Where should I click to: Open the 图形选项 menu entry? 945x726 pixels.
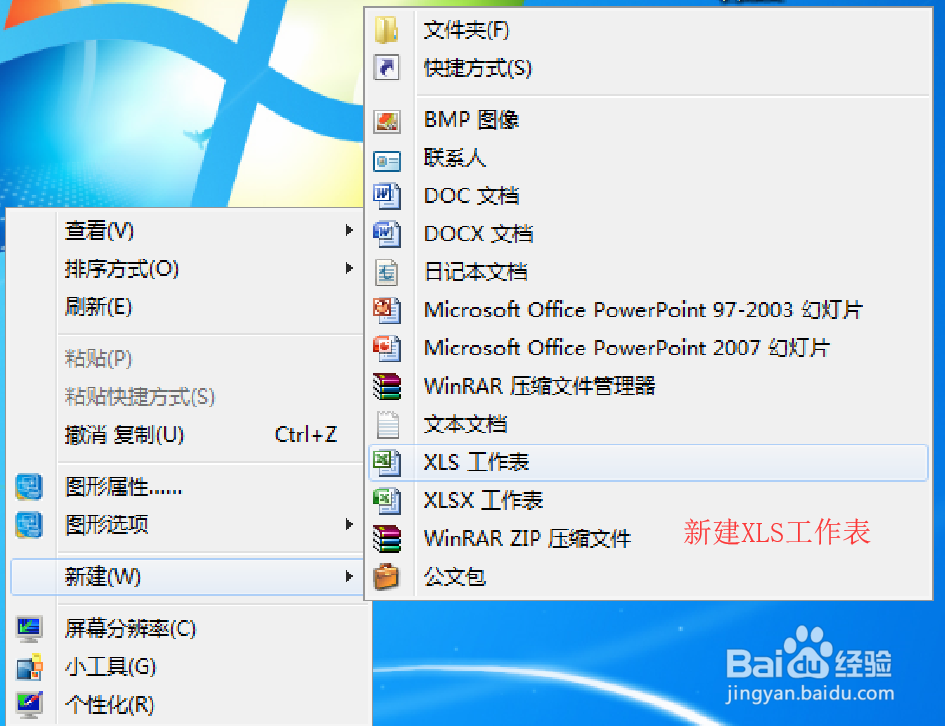pyautogui.click(x=186, y=525)
